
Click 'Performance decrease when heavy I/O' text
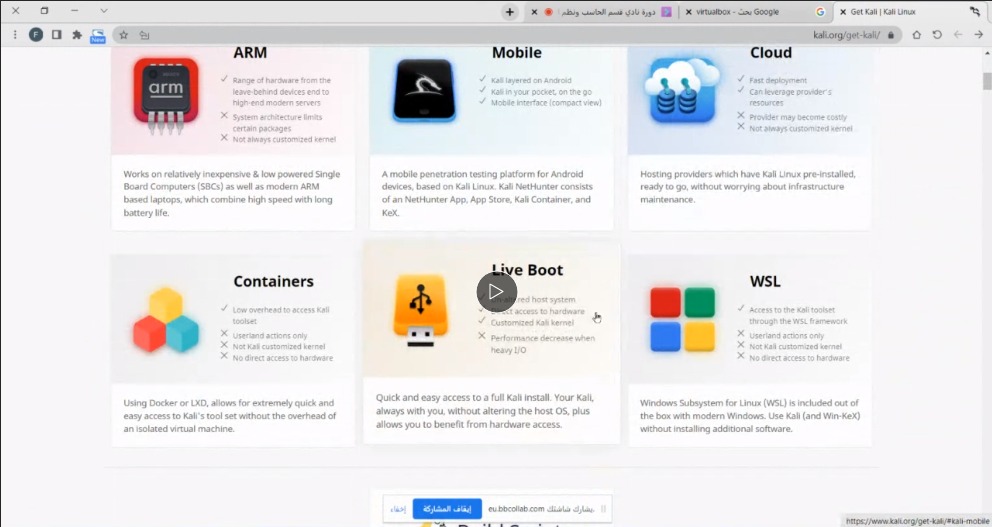pos(542,344)
